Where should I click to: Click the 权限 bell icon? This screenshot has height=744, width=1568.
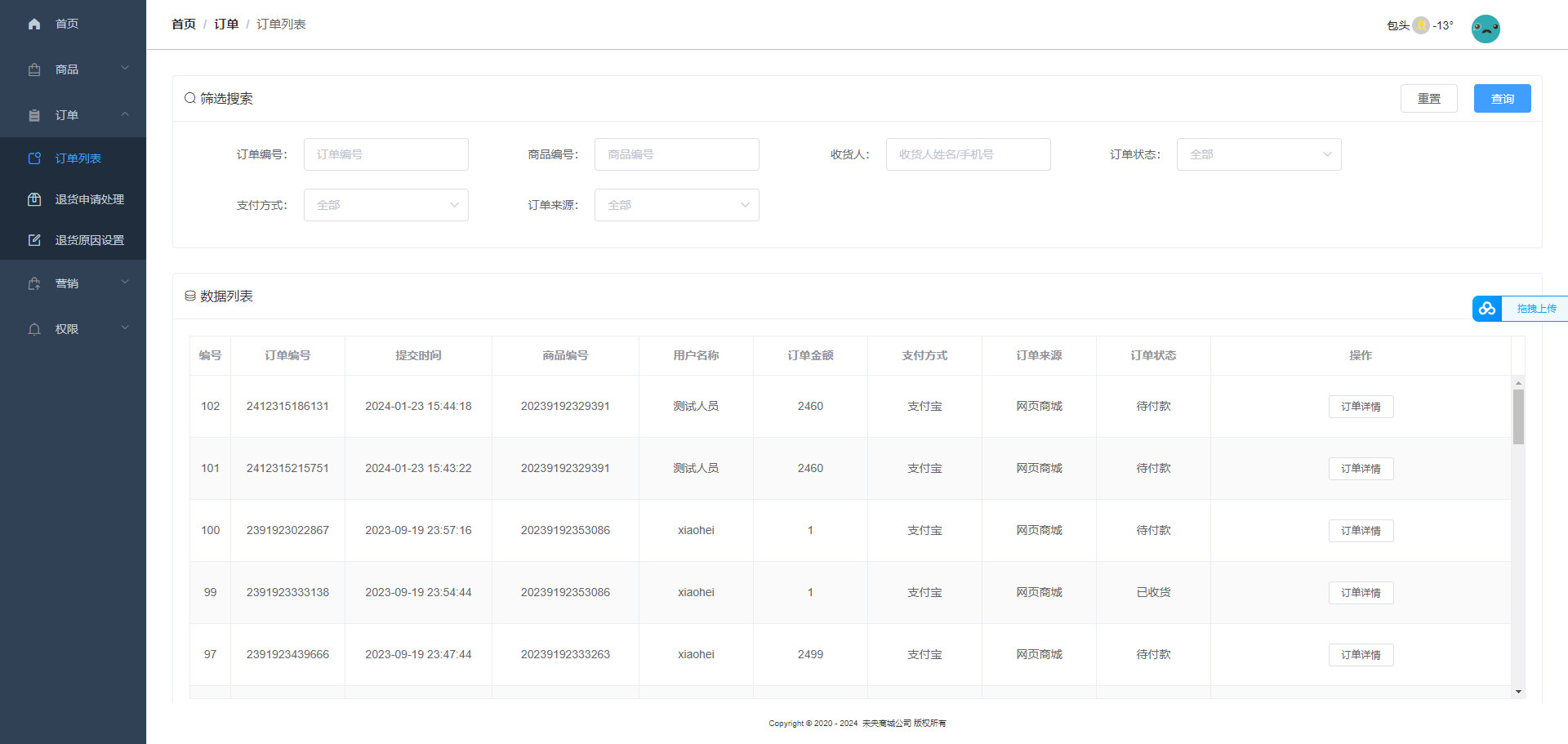[x=34, y=329]
